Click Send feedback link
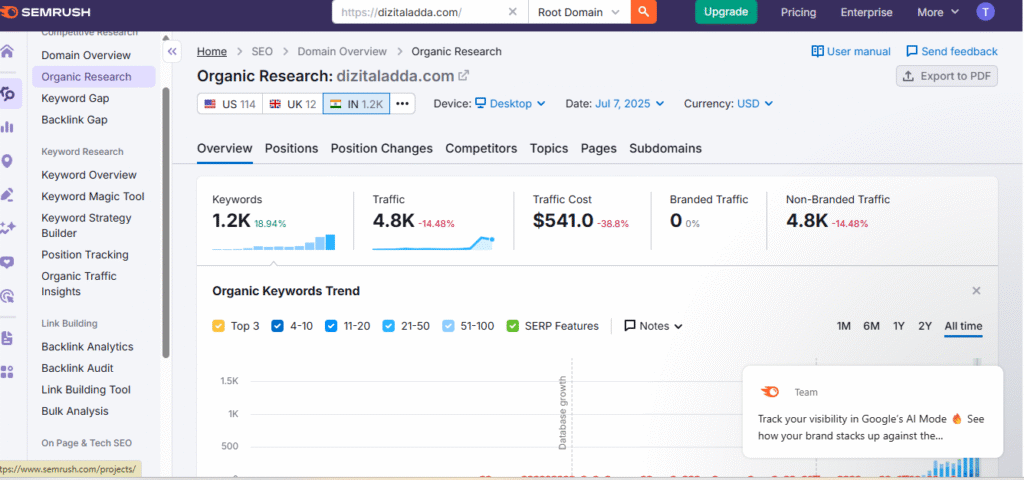Screen dimensions: 1024x480 [952, 52]
